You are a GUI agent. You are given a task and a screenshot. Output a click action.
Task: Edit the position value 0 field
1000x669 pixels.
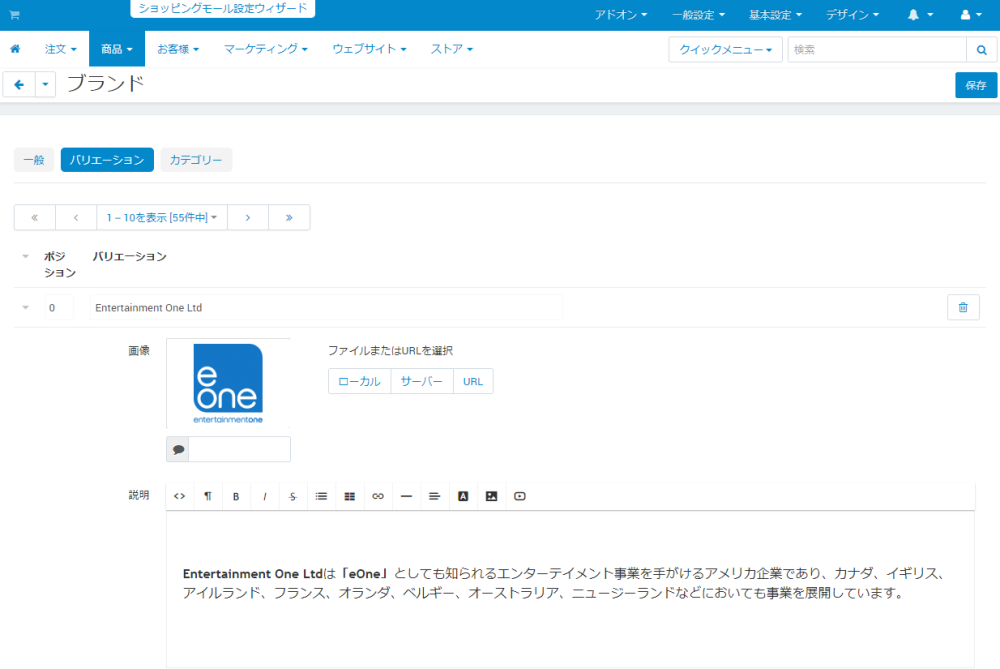[x=59, y=307]
